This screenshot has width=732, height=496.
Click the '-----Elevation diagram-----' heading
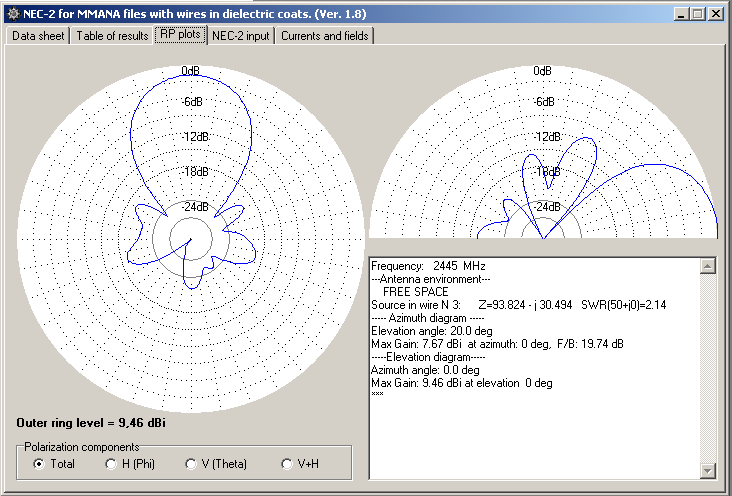tap(428, 357)
